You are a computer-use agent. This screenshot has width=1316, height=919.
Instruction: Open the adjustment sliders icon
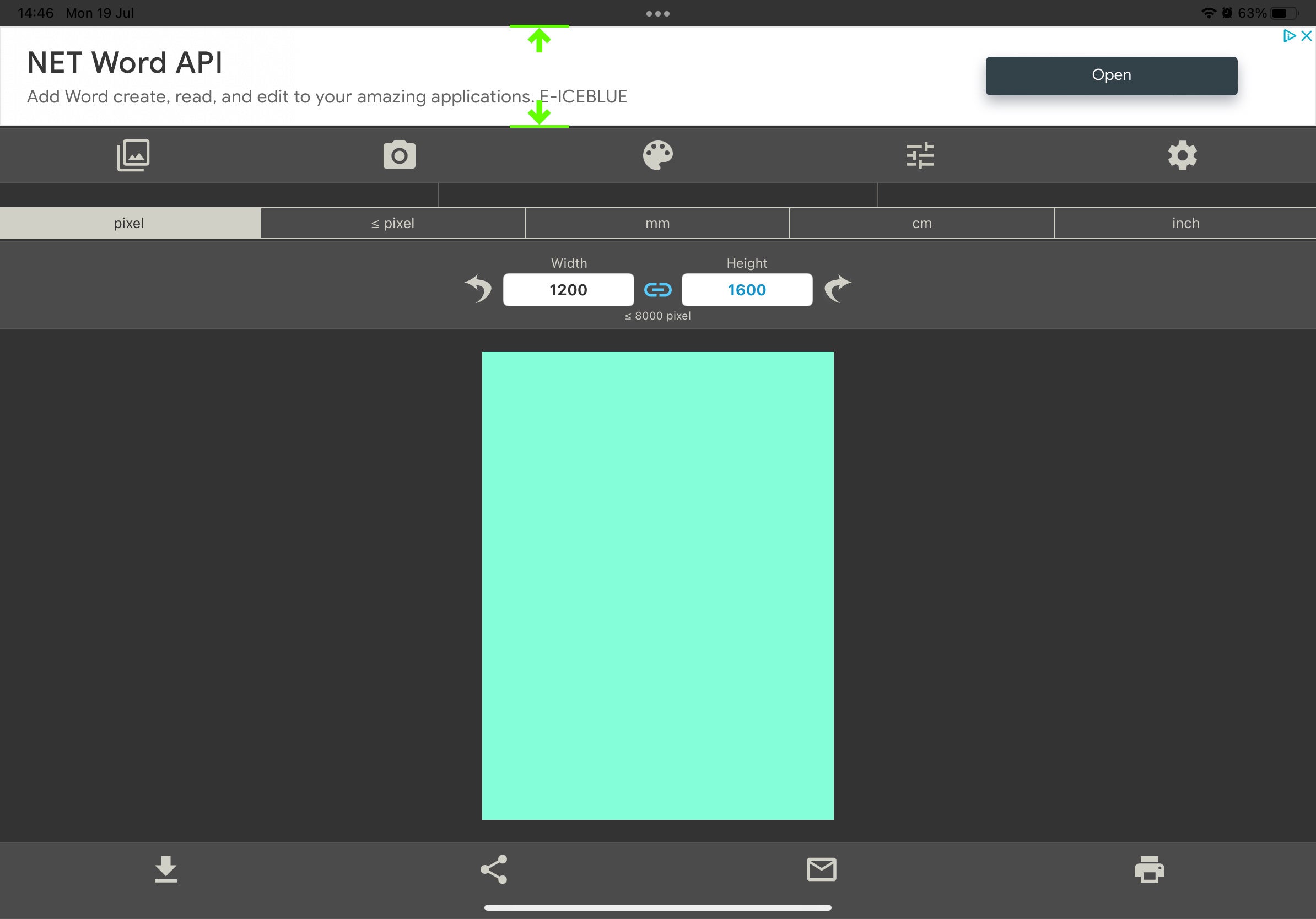point(920,155)
